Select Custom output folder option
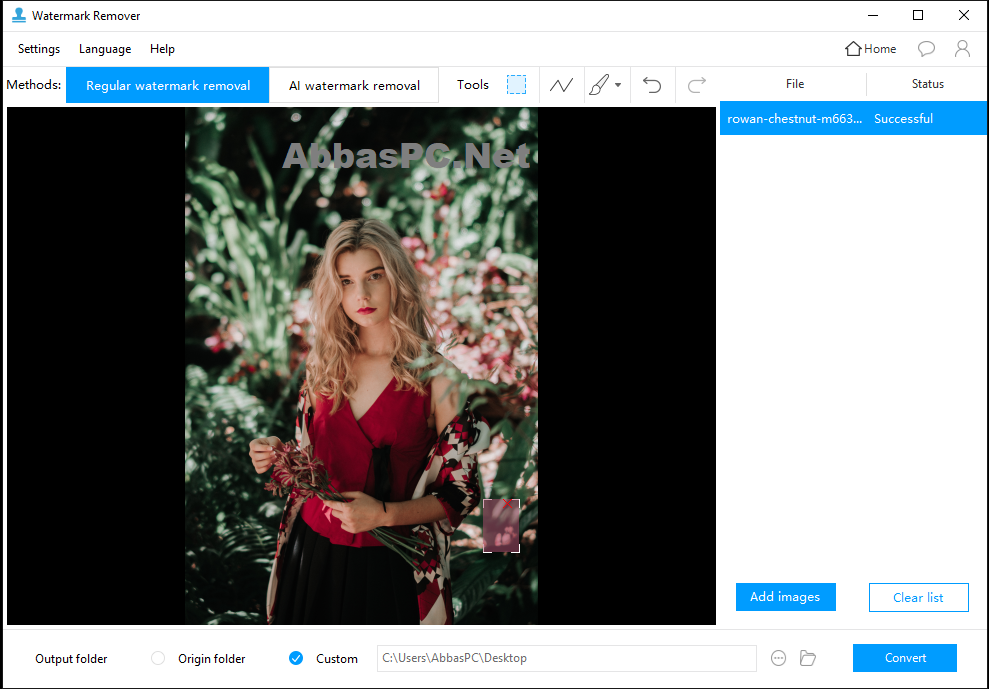This screenshot has width=989, height=689. click(x=295, y=658)
